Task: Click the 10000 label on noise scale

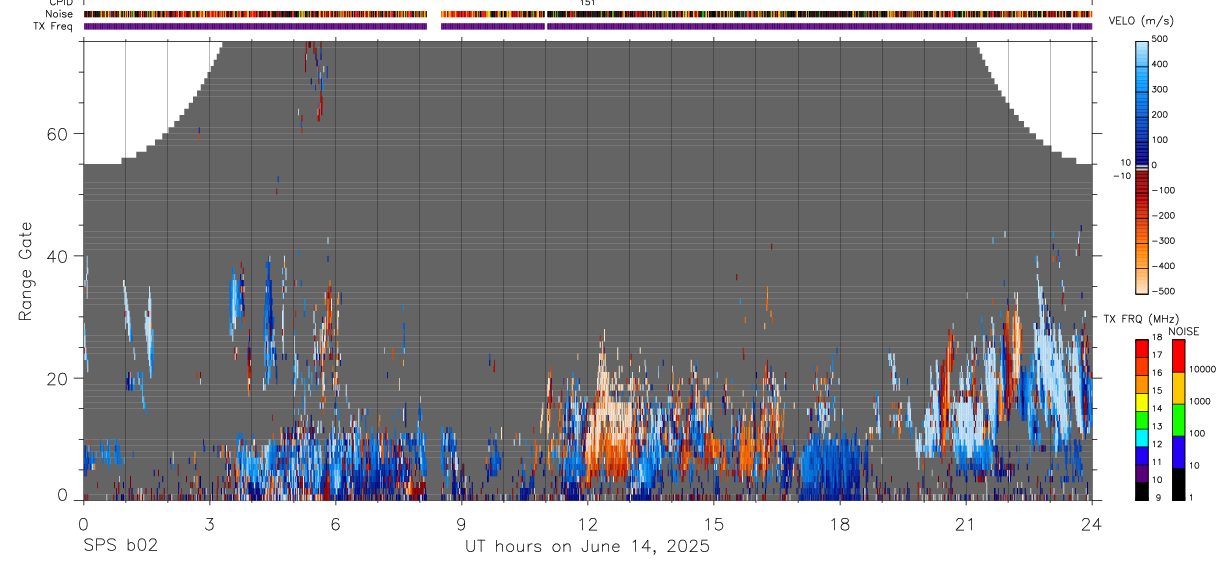Action: tap(1202, 369)
